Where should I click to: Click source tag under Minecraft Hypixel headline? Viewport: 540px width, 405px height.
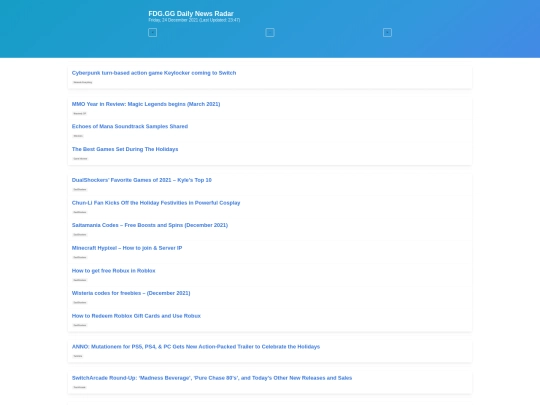click(80, 257)
